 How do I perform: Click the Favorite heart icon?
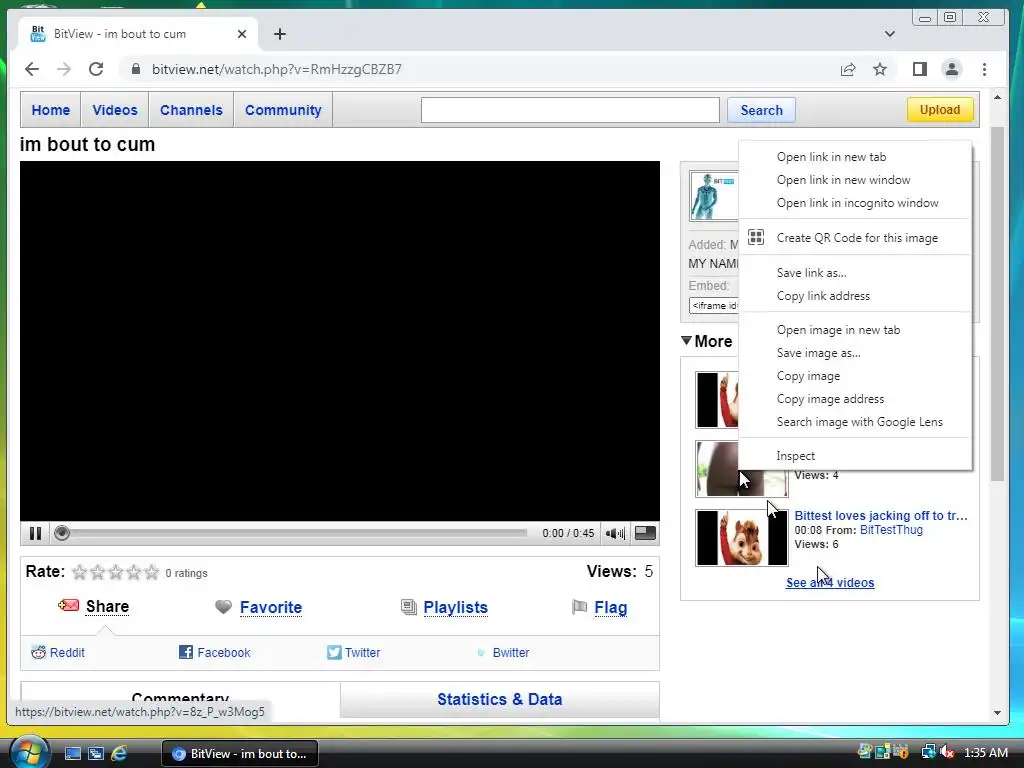223,607
